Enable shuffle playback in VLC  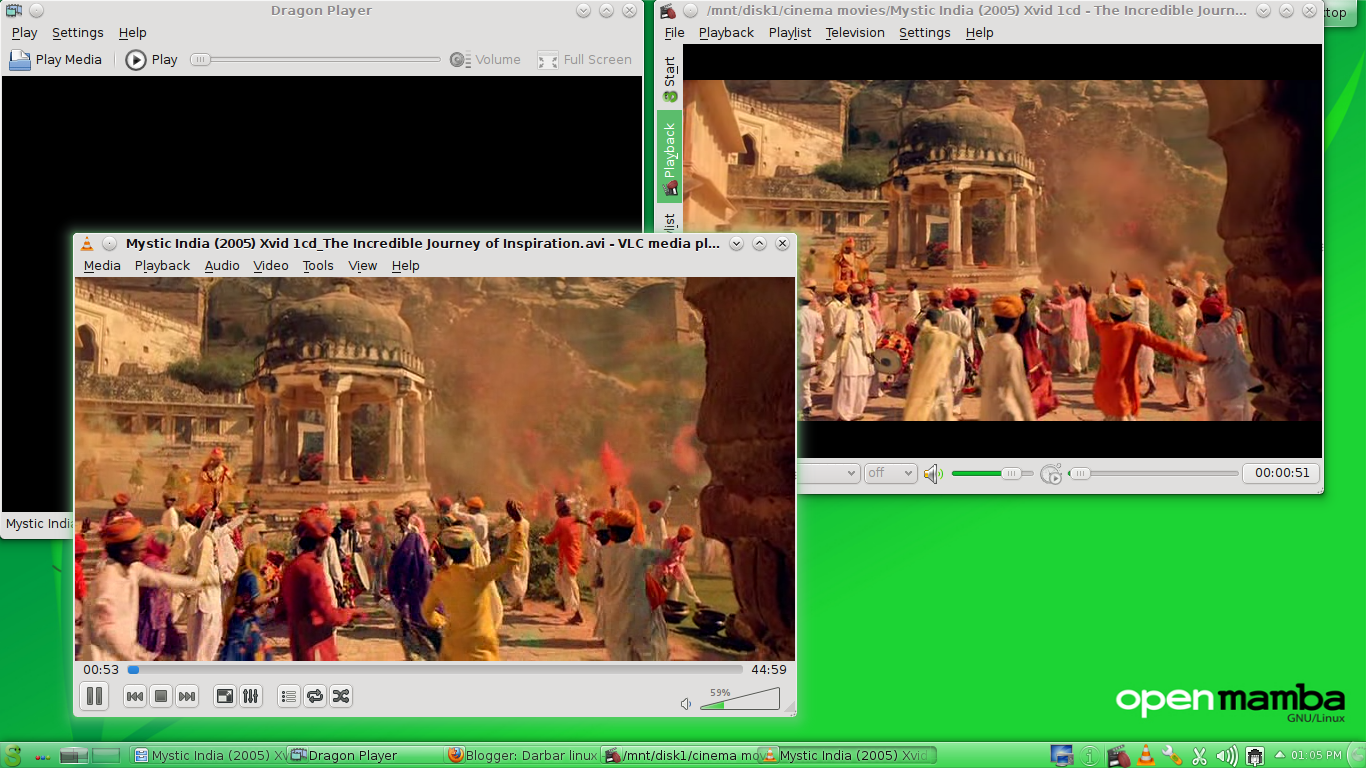(x=340, y=696)
